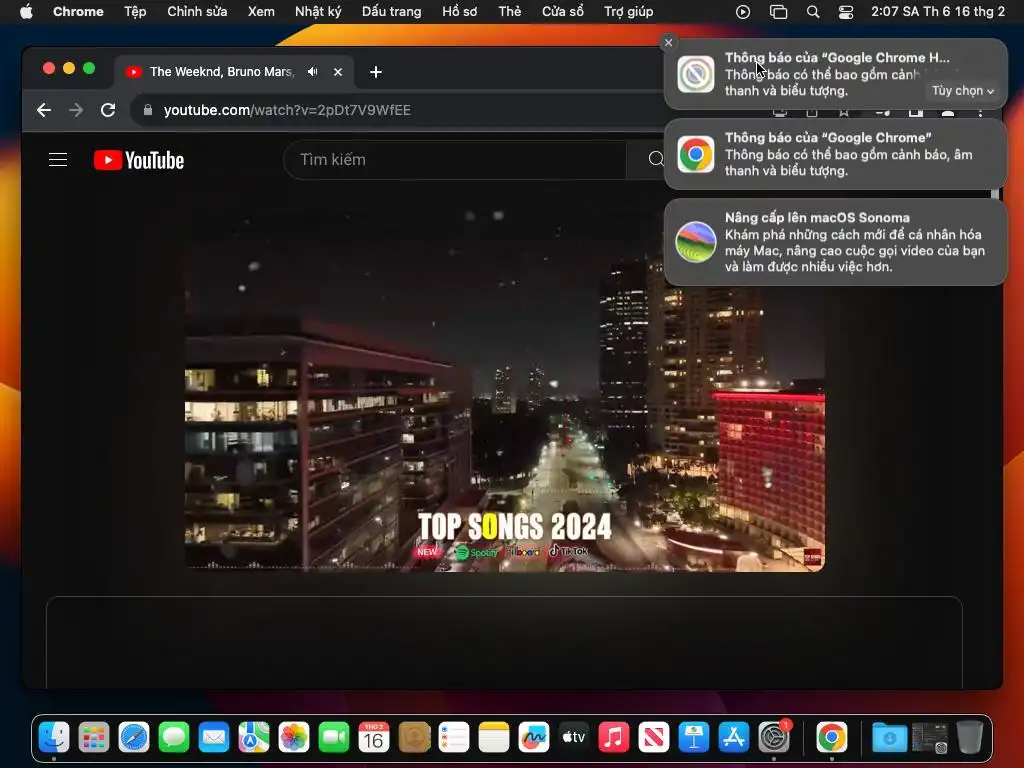Expand the Tùy chọn notification dropdown
Image resolution: width=1024 pixels, height=768 pixels.
963,91
